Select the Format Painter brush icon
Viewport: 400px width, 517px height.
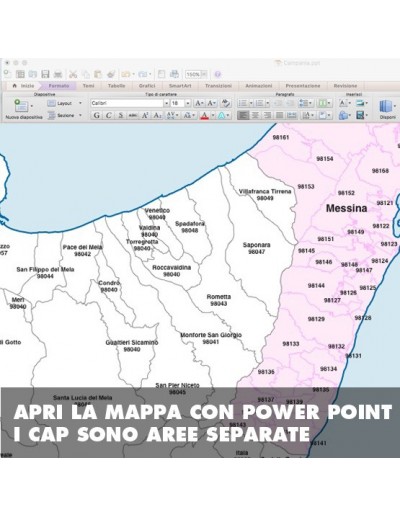[x=111, y=74]
